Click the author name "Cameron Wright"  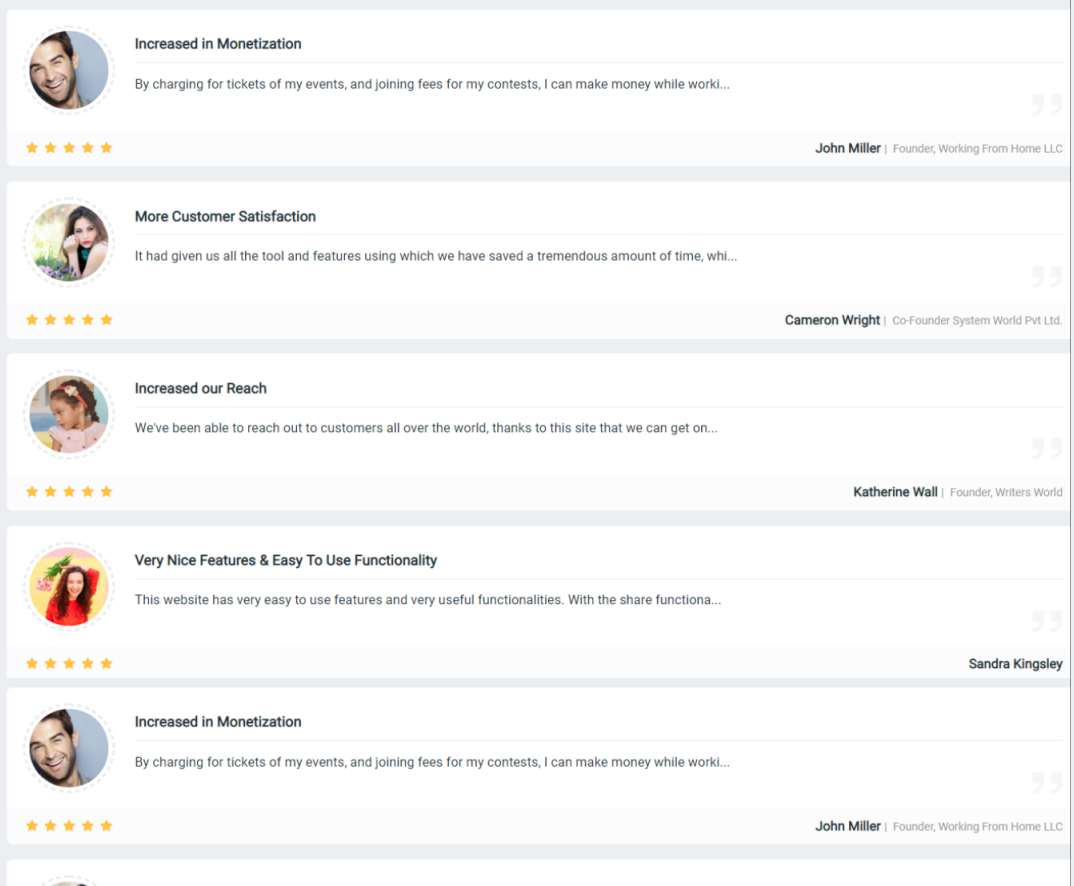tap(832, 320)
